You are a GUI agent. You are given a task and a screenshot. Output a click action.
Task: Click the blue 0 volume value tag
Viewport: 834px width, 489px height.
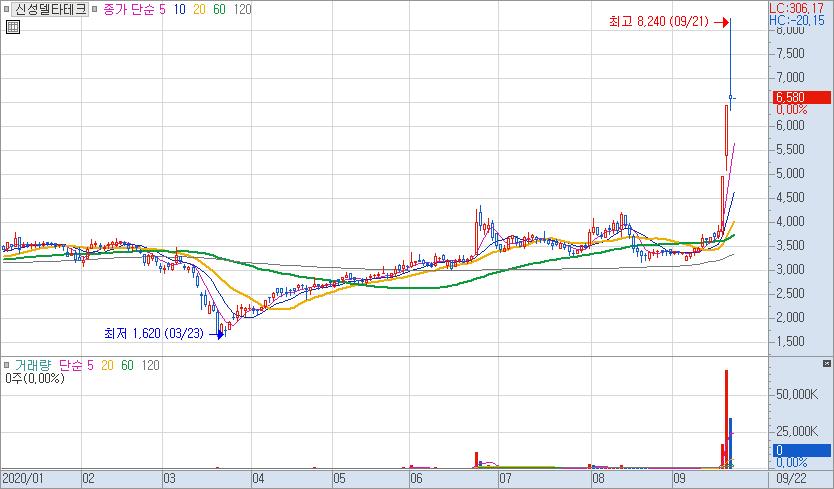[802, 450]
